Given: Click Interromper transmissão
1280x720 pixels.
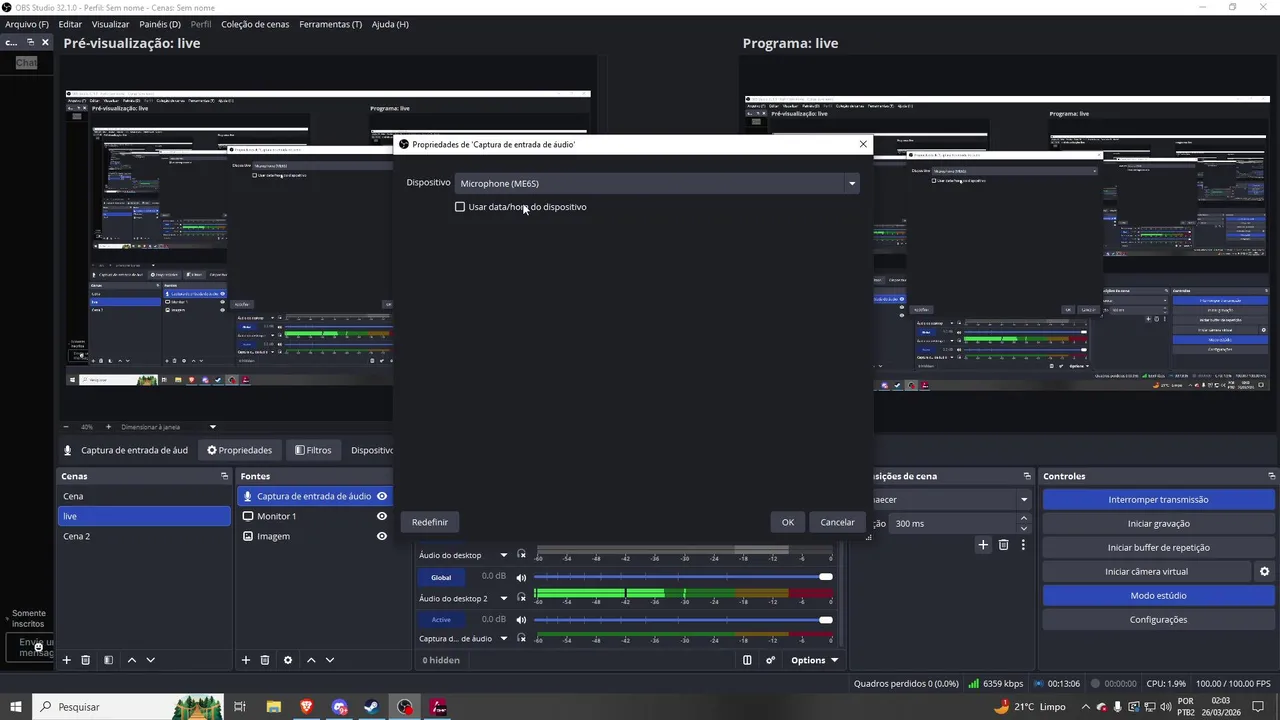Looking at the screenshot, I should pos(1158,499).
